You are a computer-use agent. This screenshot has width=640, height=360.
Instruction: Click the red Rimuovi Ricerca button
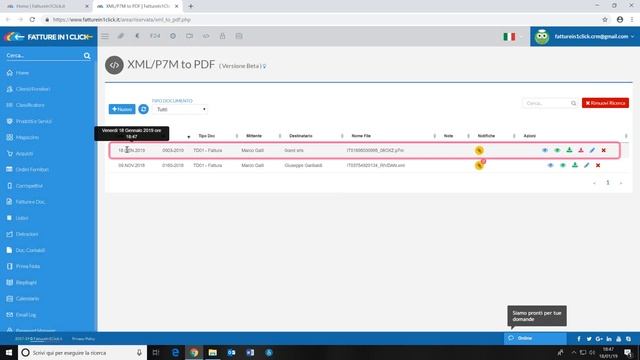[605, 103]
